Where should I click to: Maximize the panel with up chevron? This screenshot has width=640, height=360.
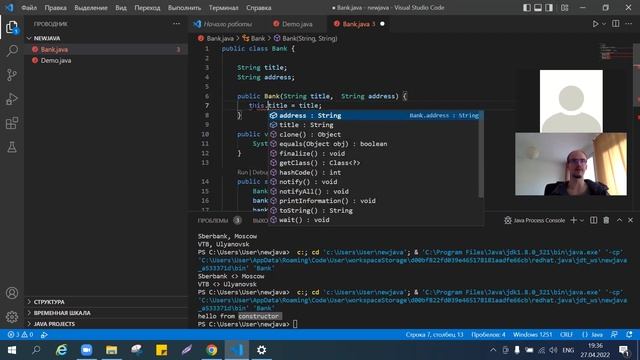click(x=619, y=220)
